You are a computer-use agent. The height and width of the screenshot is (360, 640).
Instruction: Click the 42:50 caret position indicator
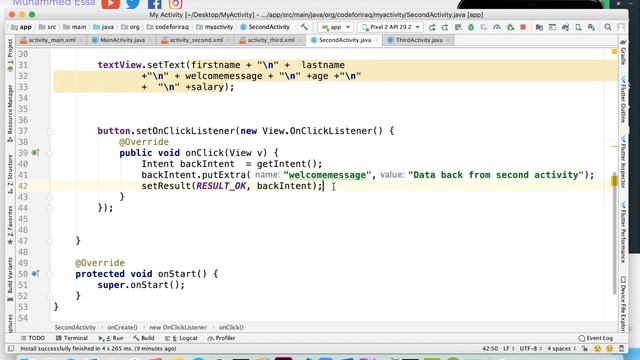(x=490, y=349)
